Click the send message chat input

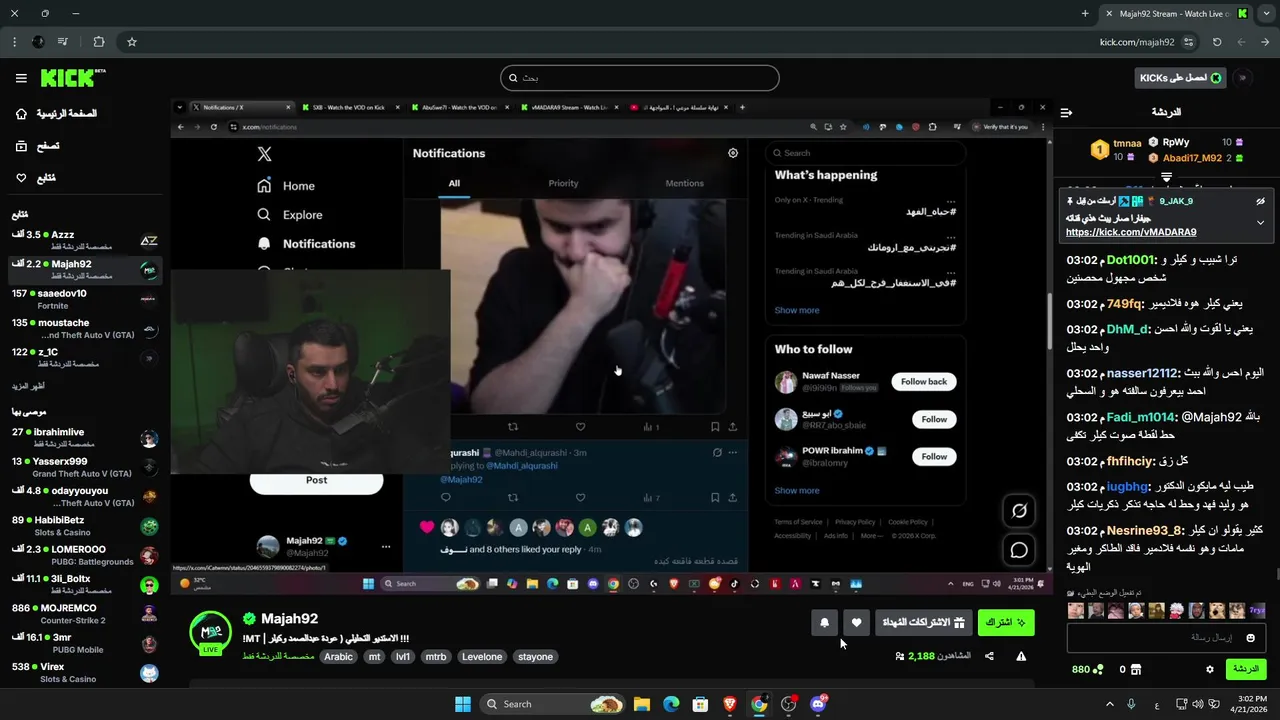tap(1167, 637)
